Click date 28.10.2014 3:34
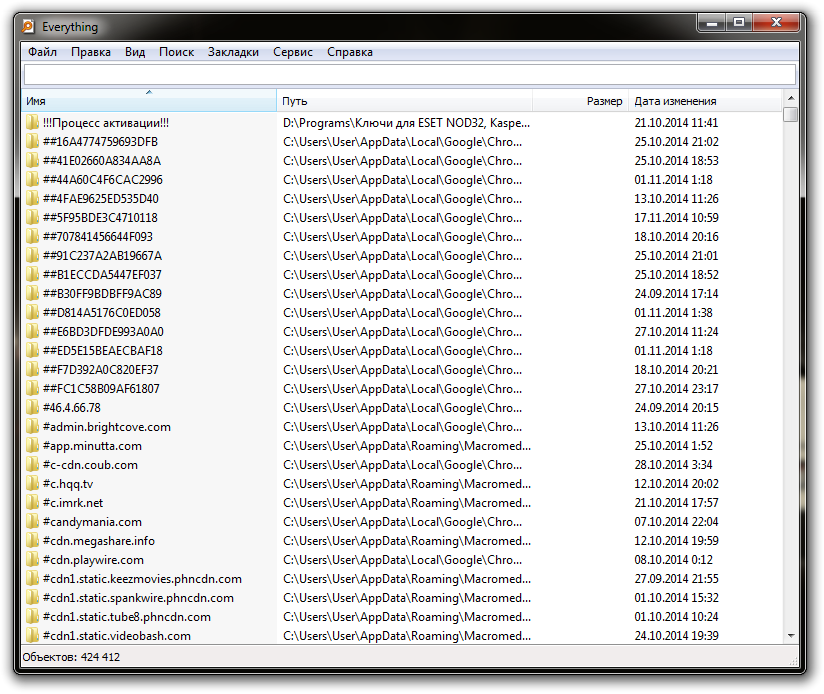Screen dimensions: 824x694 [673, 465]
